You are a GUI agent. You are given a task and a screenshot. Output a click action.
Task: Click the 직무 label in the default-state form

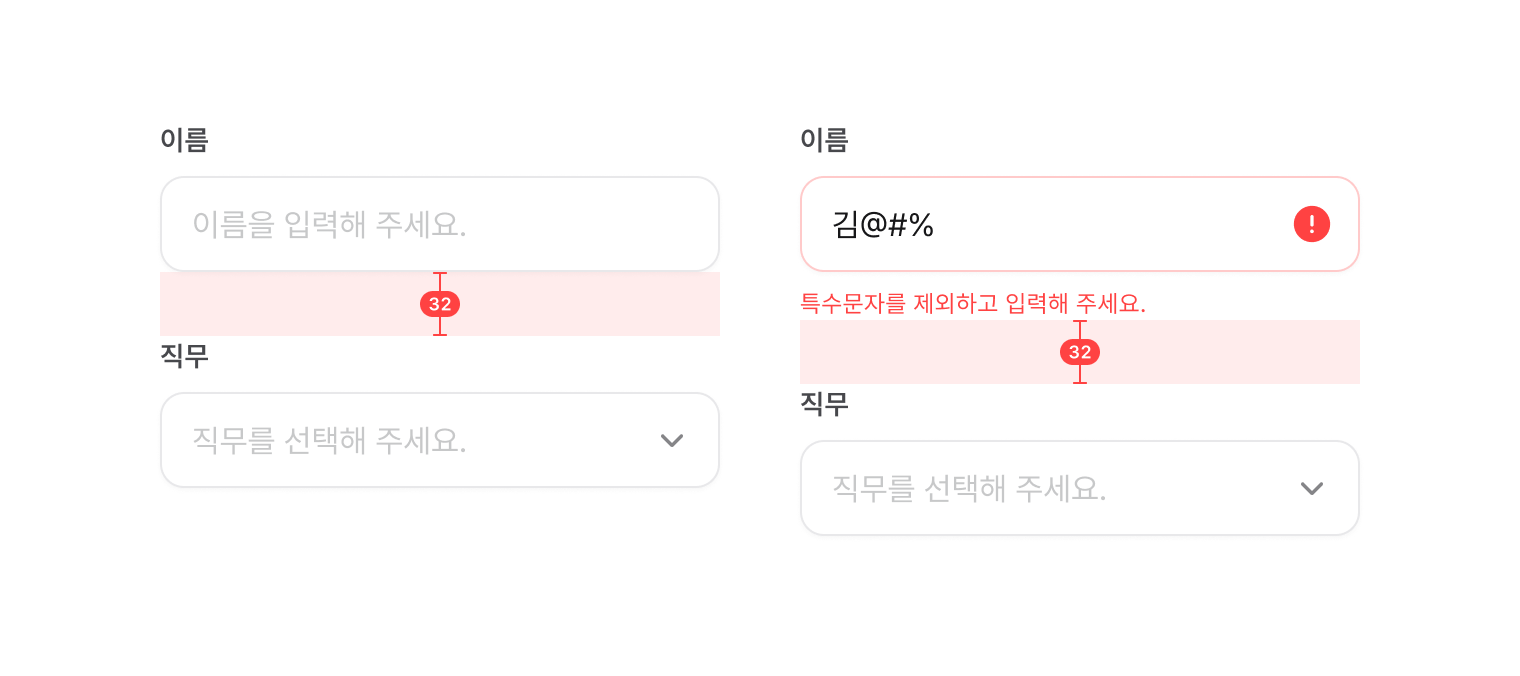pos(184,356)
